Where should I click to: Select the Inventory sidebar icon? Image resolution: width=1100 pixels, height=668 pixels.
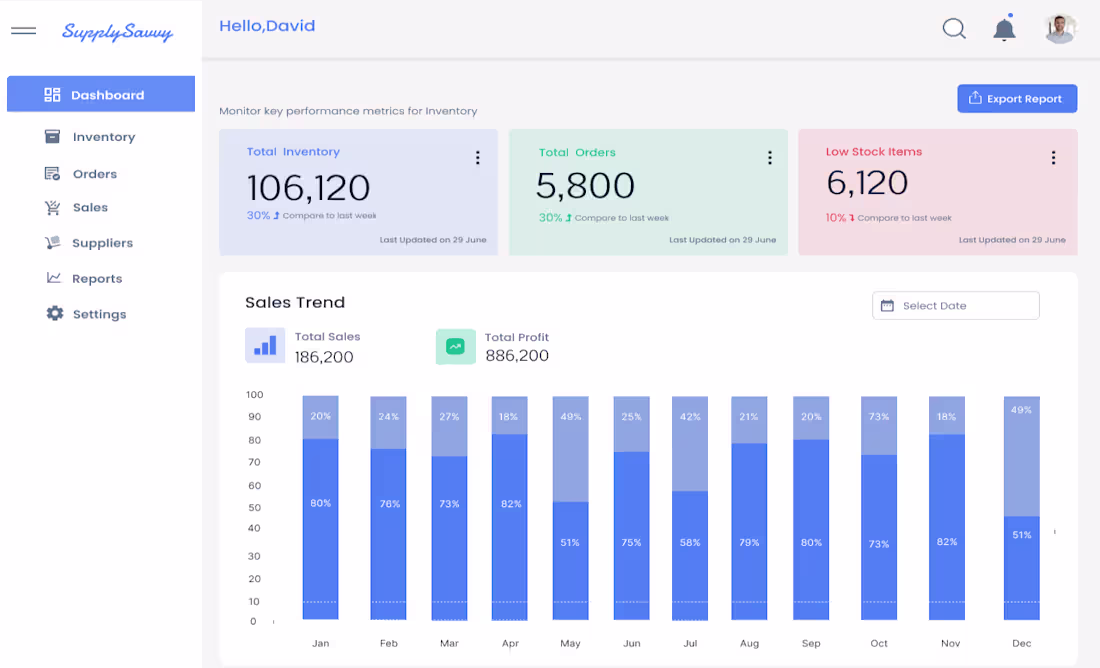(x=52, y=136)
